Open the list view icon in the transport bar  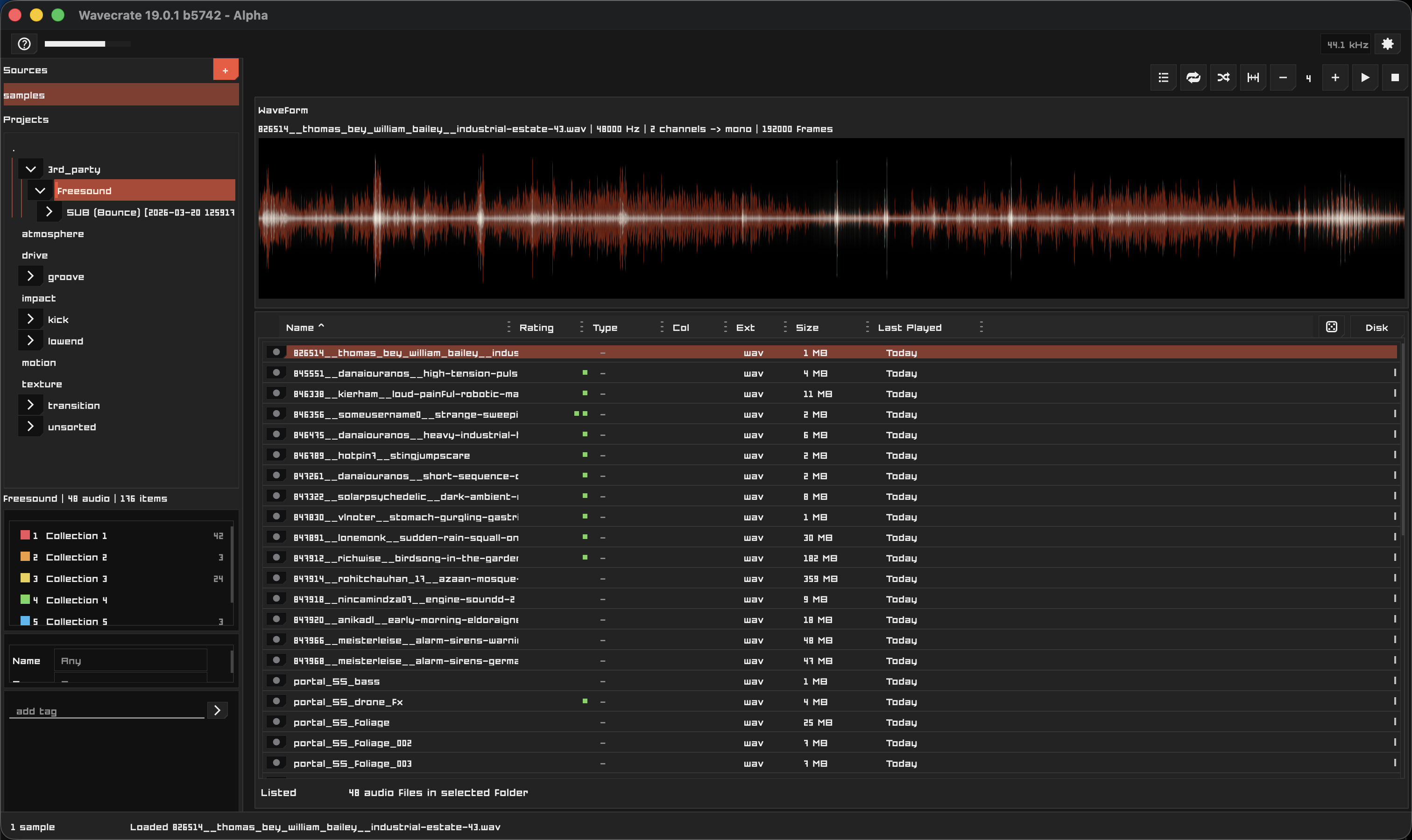point(1163,77)
